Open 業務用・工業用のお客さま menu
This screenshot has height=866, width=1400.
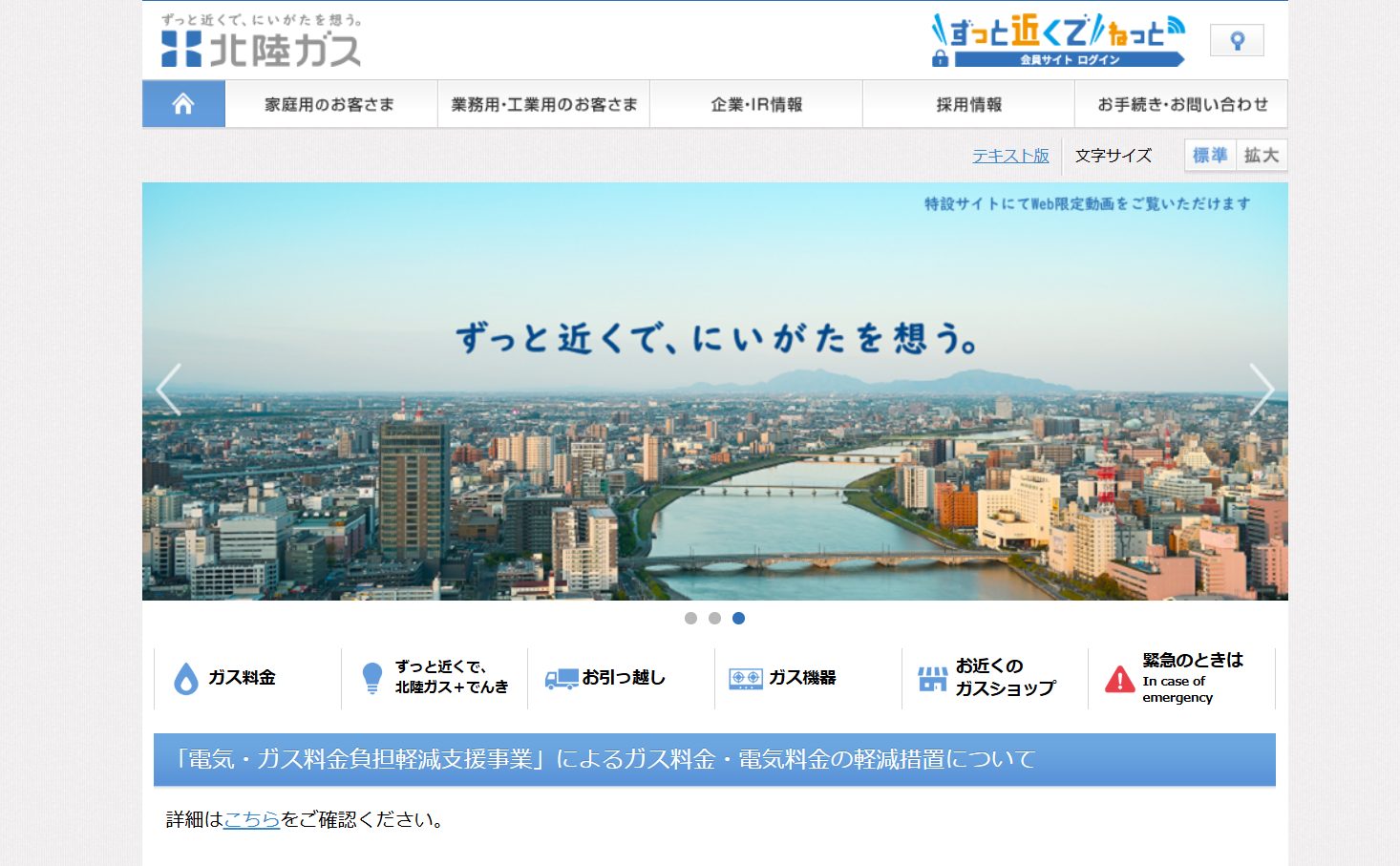543,104
